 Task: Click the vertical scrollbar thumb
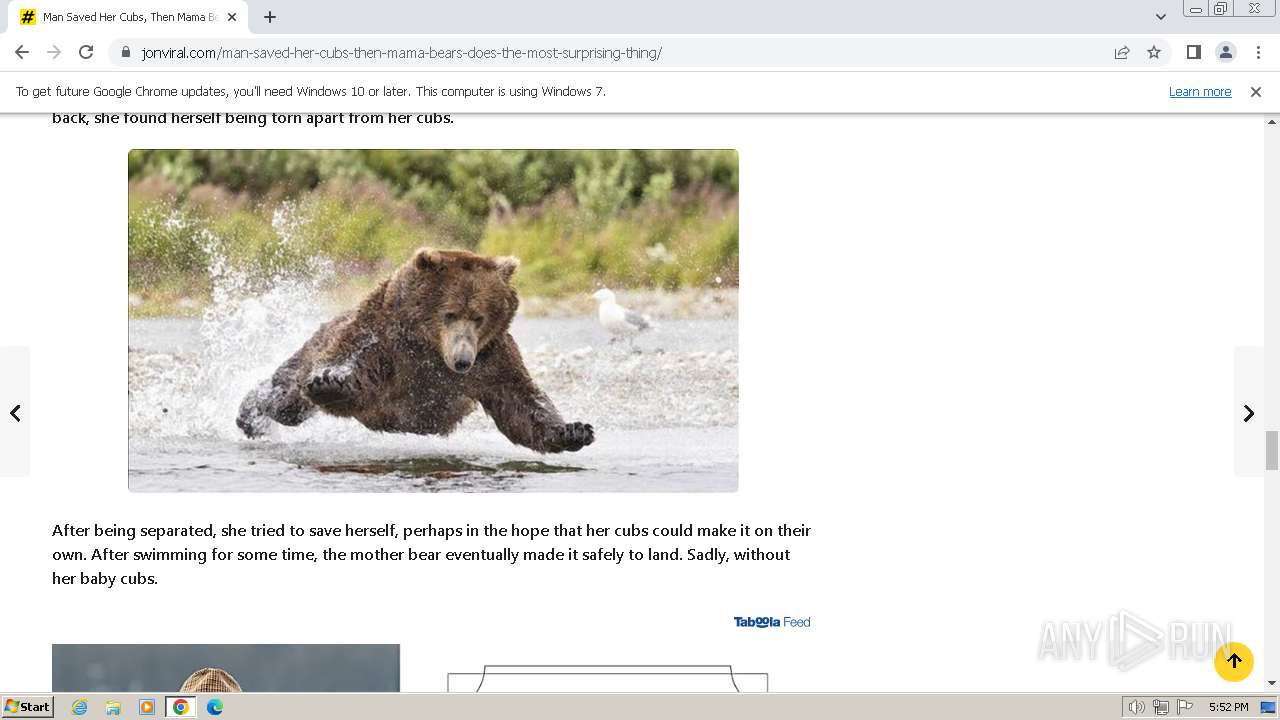click(1272, 450)
